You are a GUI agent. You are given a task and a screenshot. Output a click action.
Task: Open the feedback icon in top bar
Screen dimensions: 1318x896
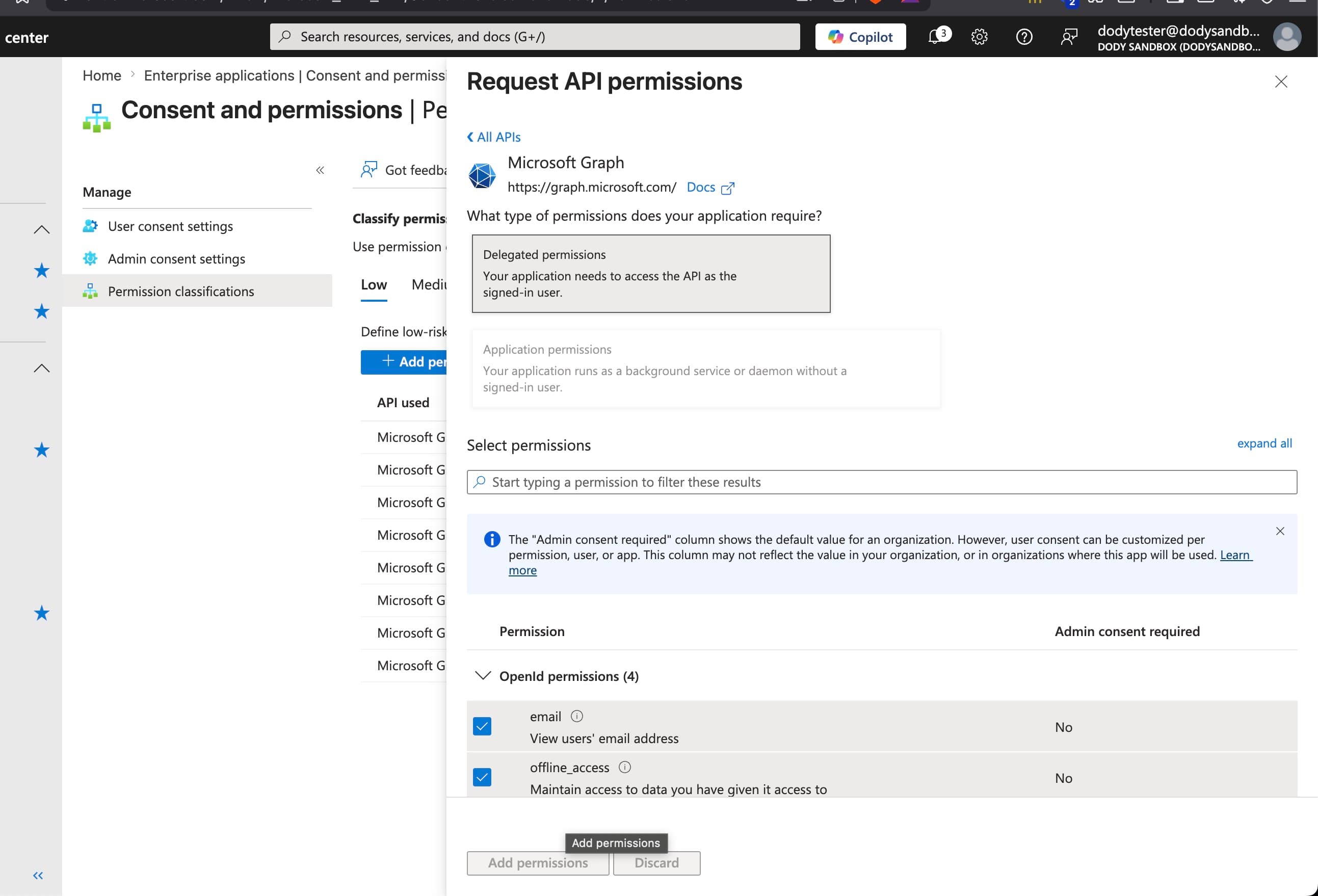(1068, 37)
